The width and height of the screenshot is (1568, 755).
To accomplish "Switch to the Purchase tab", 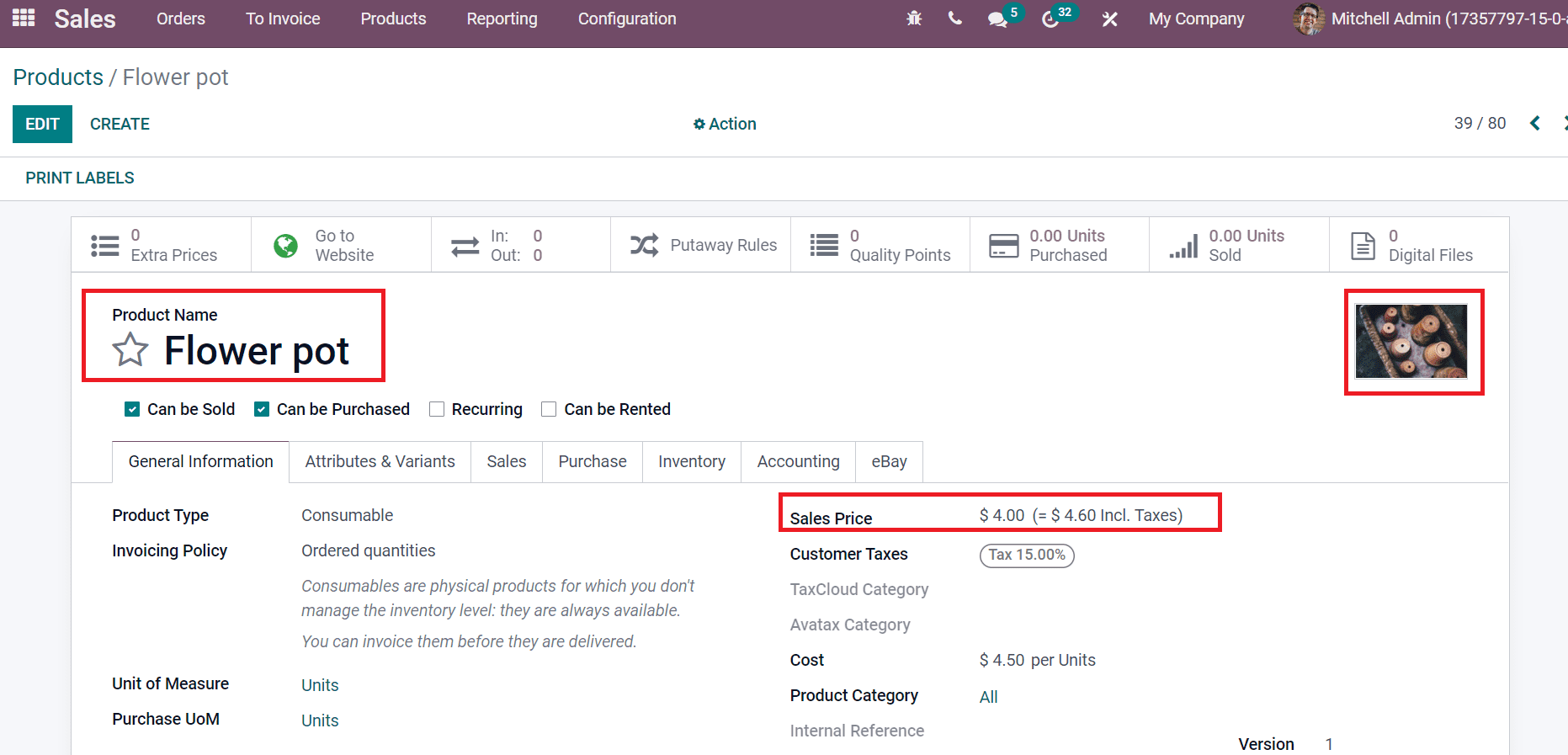I will coord(593,461).
